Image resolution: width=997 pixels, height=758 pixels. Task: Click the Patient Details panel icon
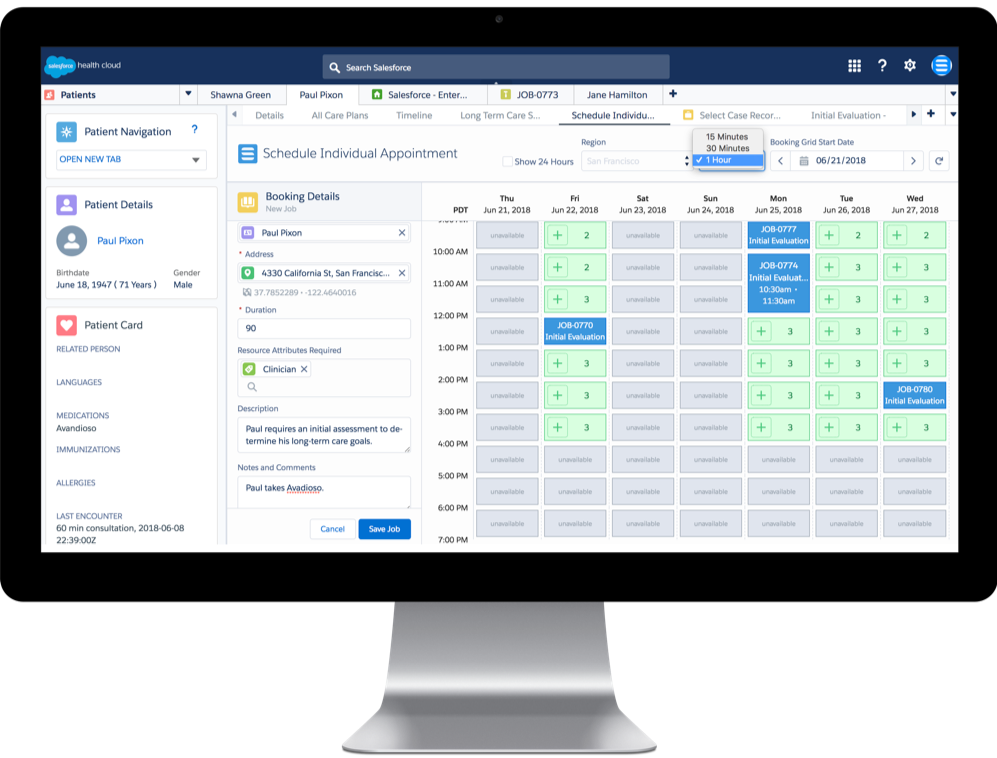tap(67, 205)
